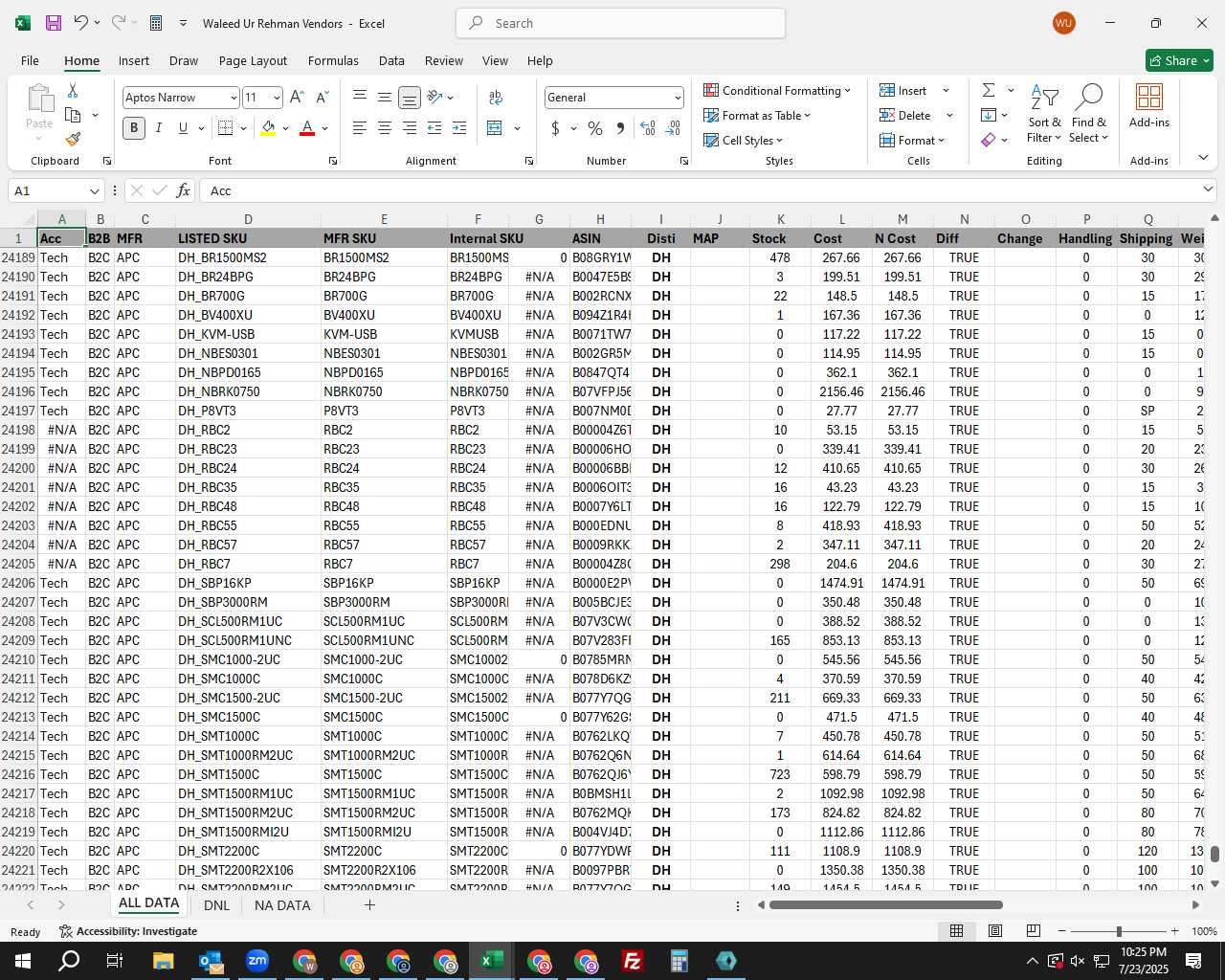This screenshot has width=1225, height=980.
Task: Increase indent of cell contents
Action: (459, 128)
